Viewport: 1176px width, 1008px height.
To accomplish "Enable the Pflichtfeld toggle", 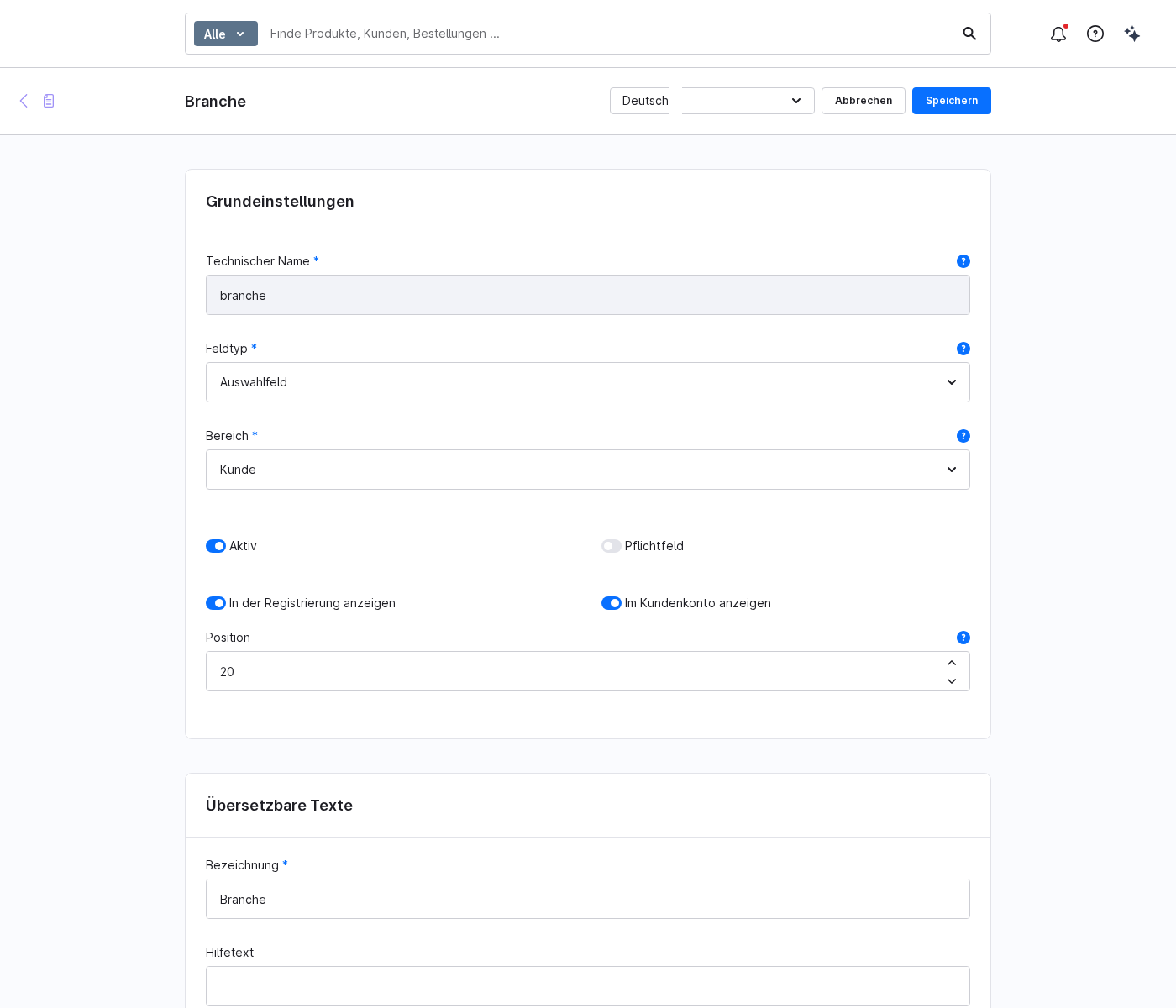I will click(x=612, y=546).
